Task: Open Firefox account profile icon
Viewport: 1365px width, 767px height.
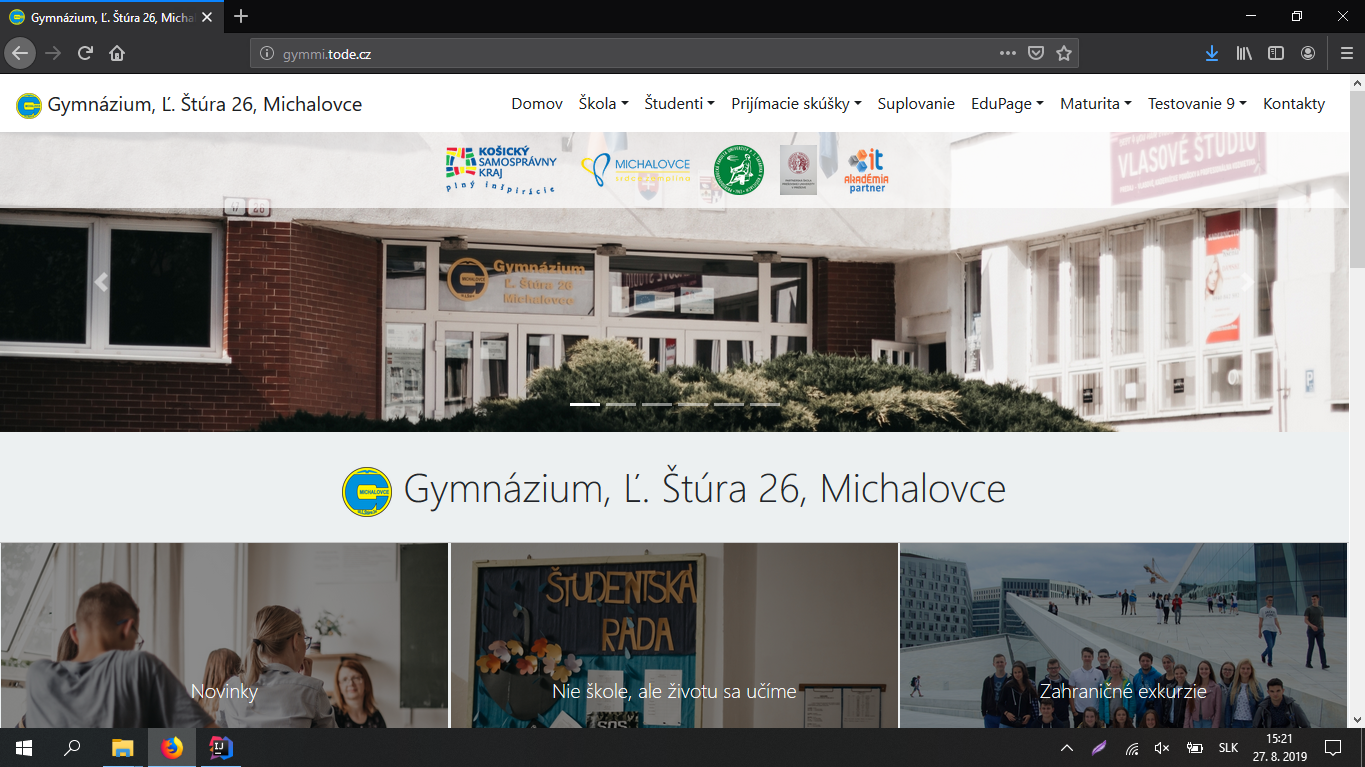Action: point(1308,53)
